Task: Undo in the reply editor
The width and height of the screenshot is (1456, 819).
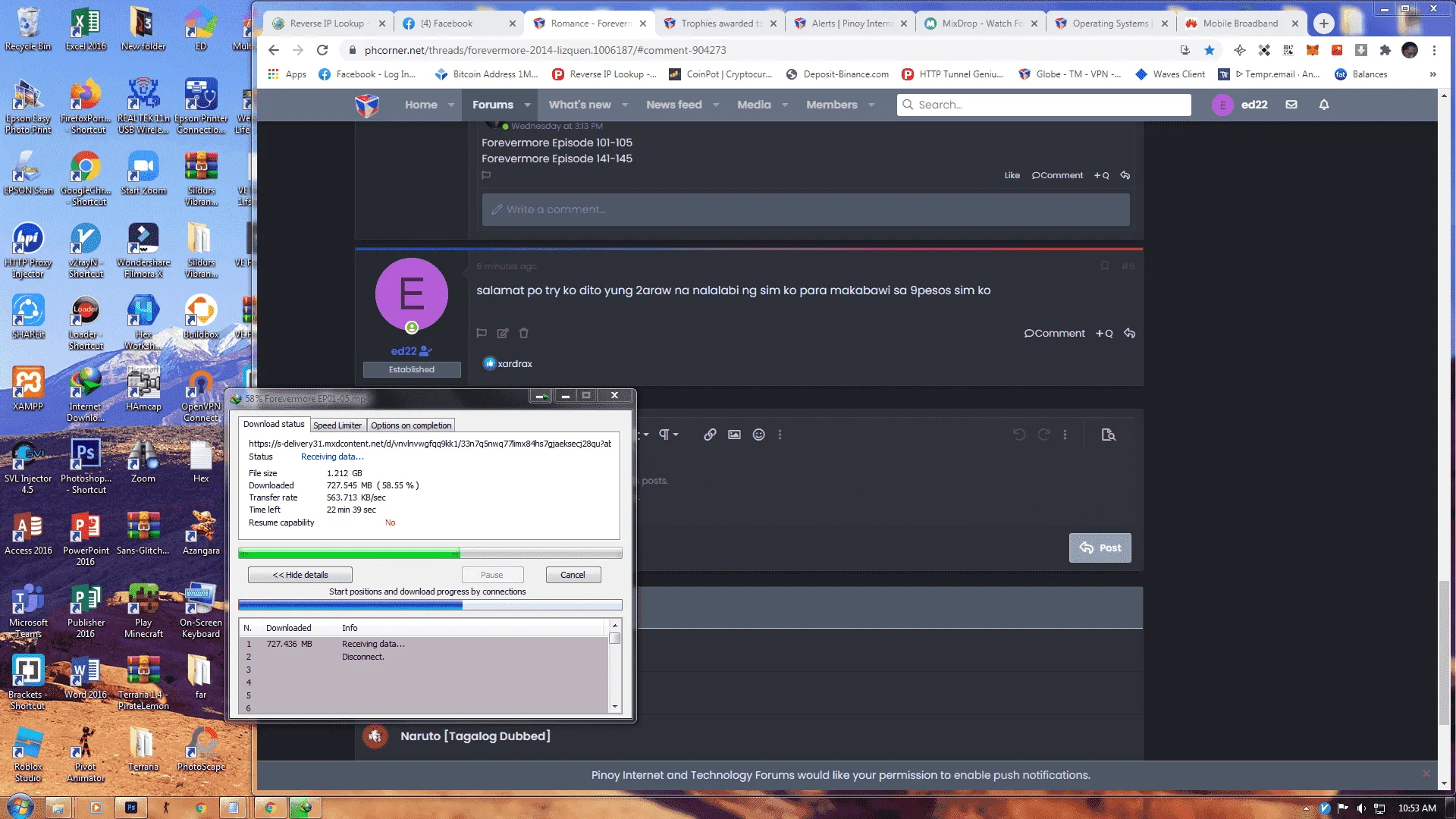Action: 1019,435
